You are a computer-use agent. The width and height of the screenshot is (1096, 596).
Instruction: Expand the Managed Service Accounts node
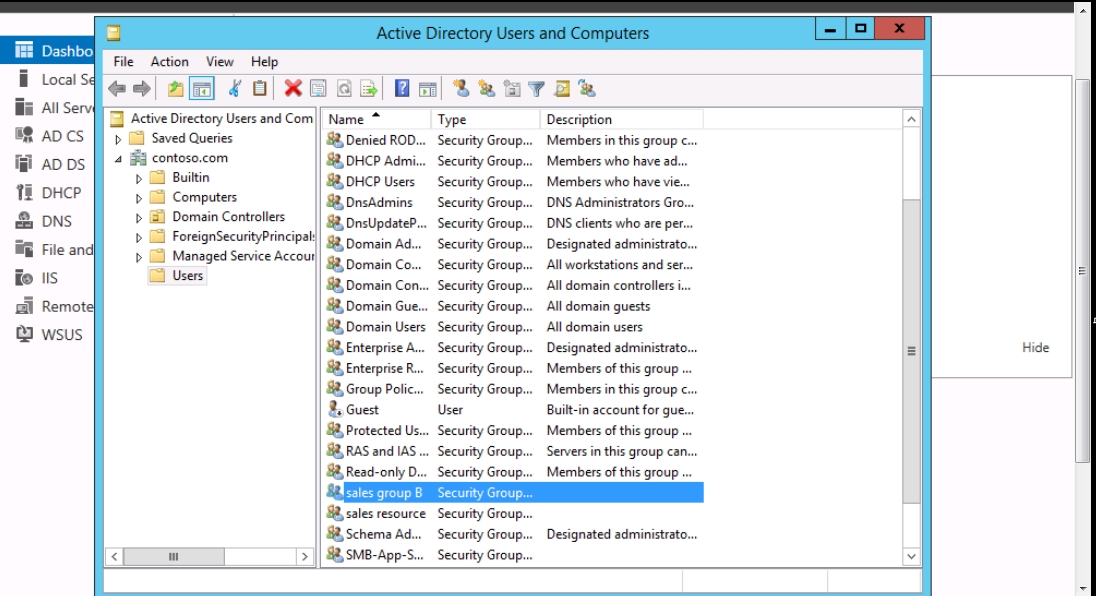pos(138,256)
